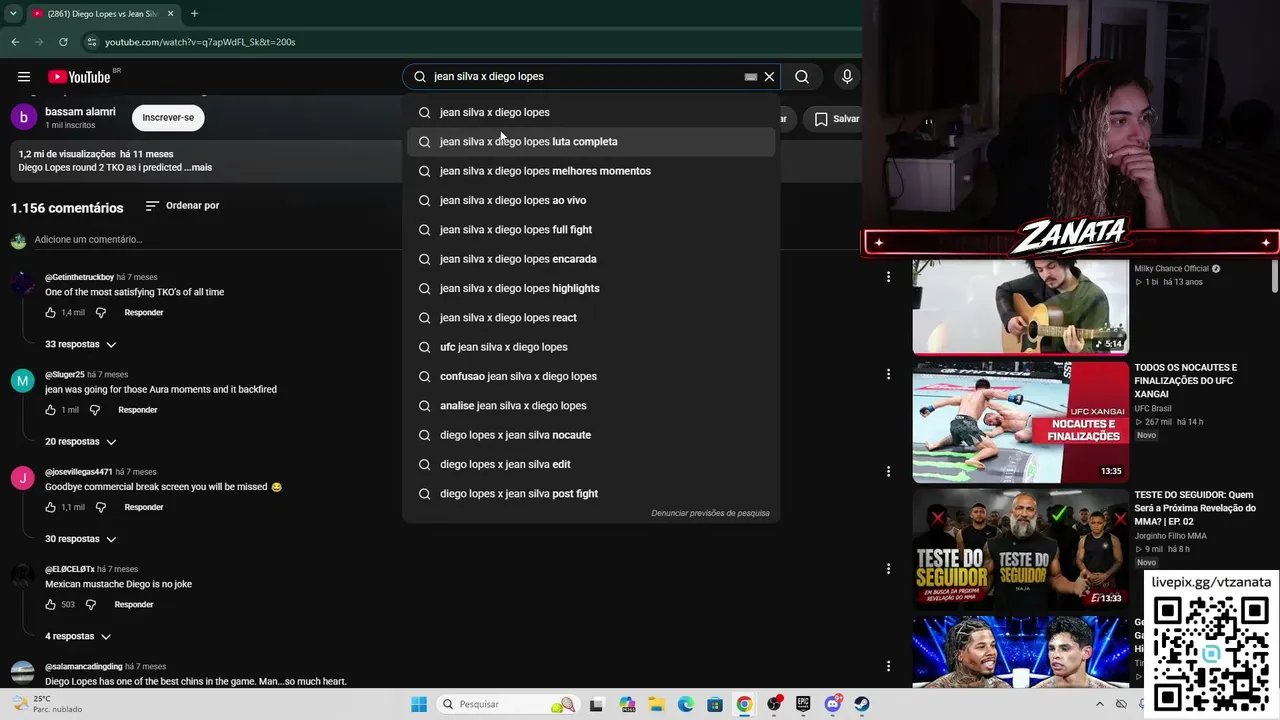This screenshot has height=720, width=1280.
Task: Open 'TODOS OS NOCAUTES E FINALIZAÇÕES' video title
Action: [x=1186, y=381]
